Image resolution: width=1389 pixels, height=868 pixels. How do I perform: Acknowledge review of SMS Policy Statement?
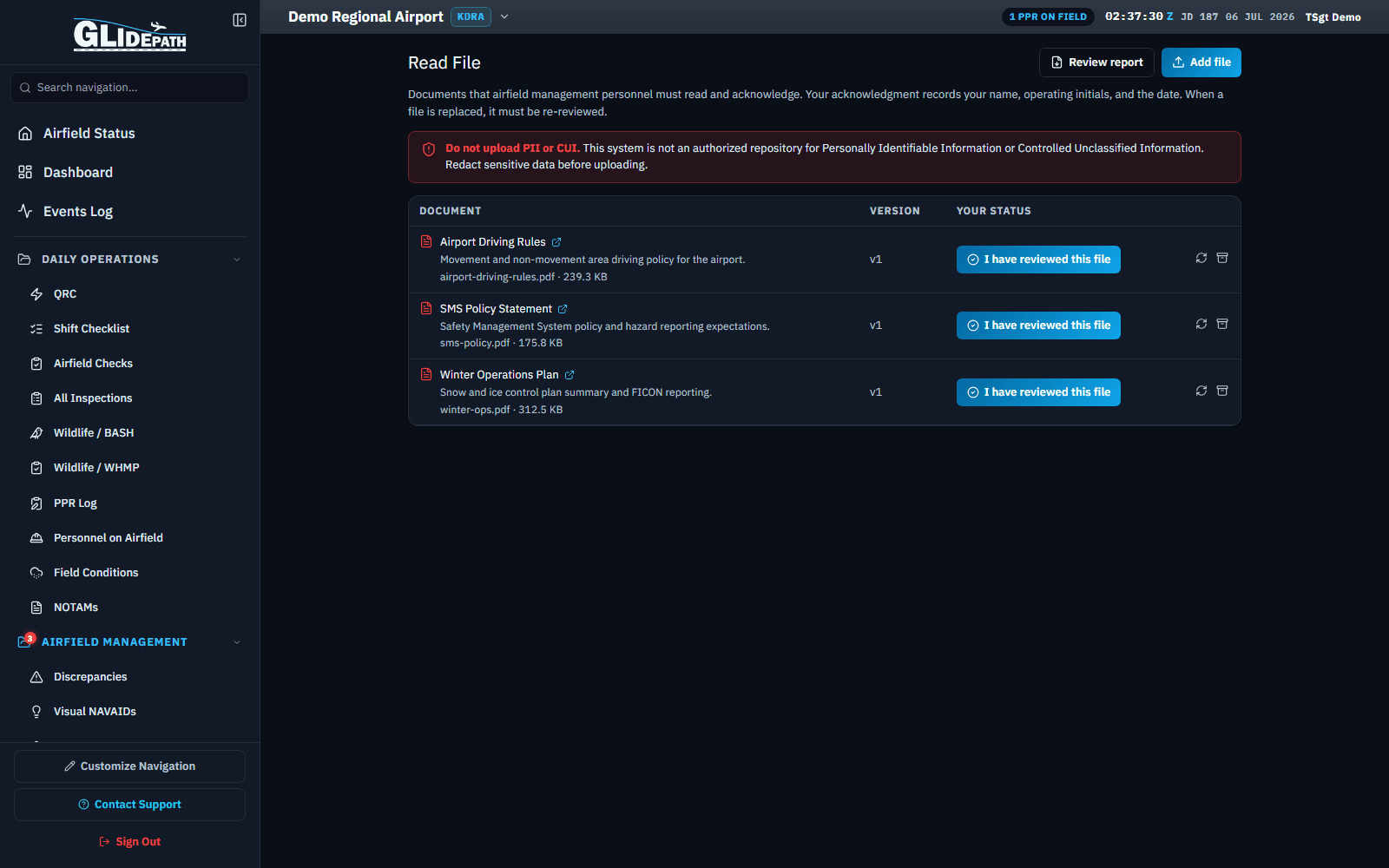(x=1038, y=325)
